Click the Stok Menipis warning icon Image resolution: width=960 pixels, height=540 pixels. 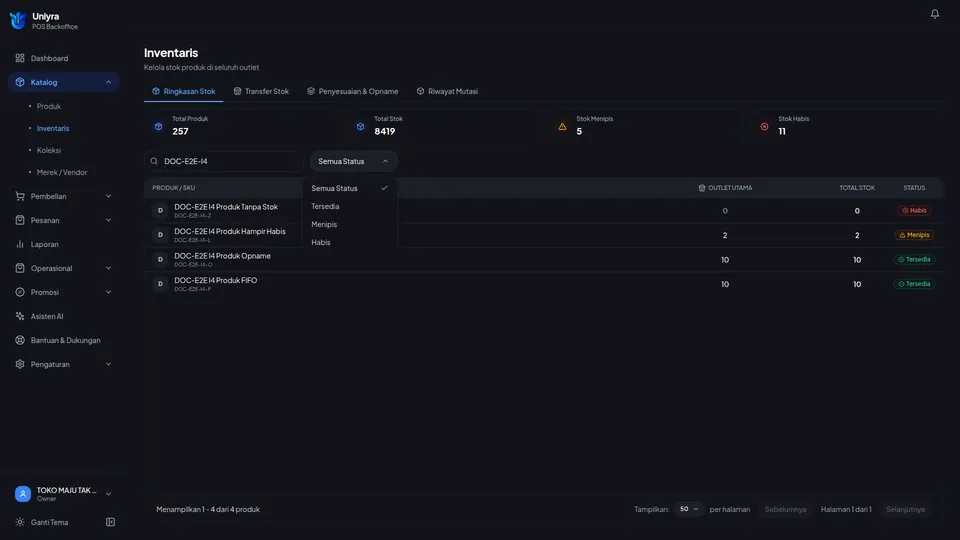562,126
